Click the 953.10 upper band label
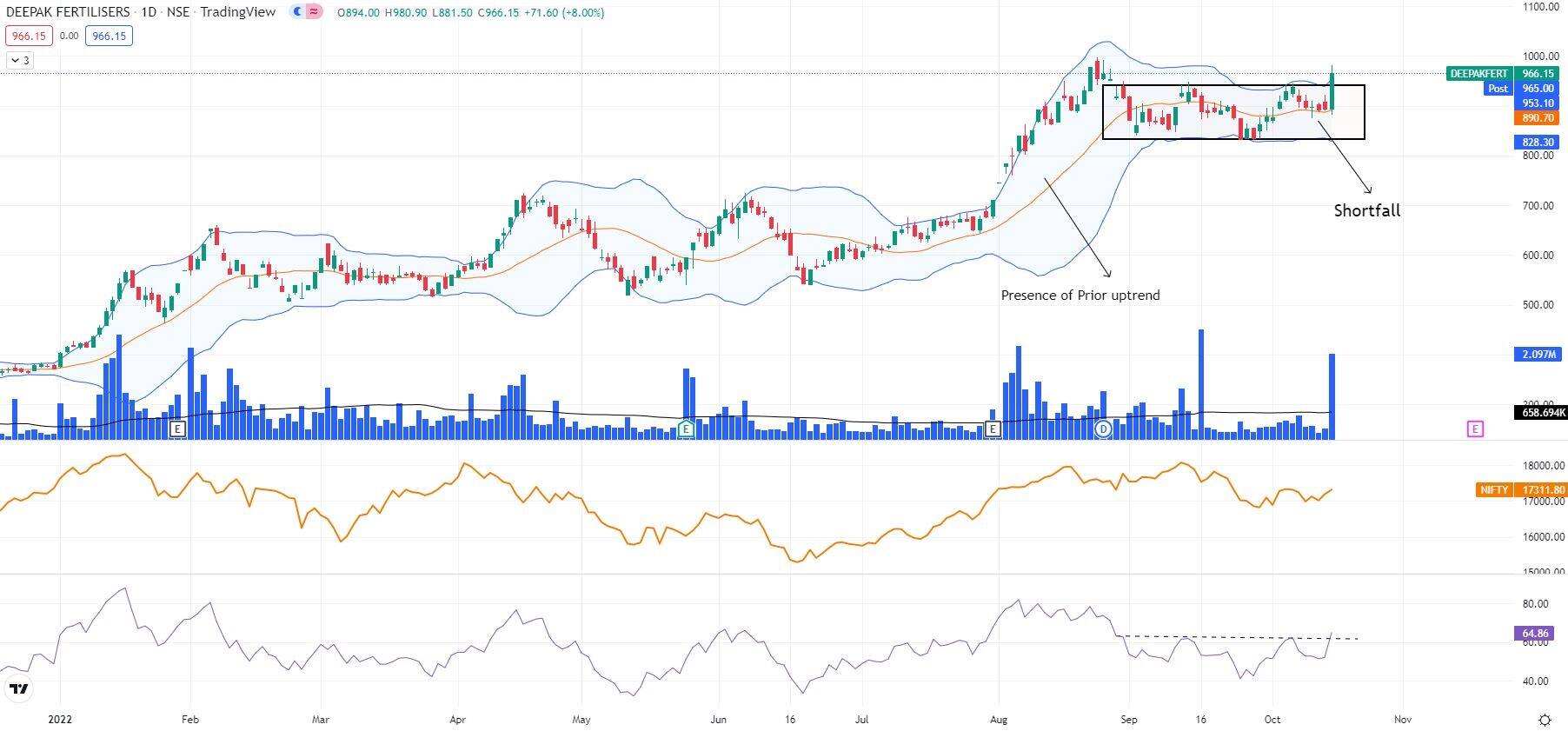The width and height of the screenshot is (1568, 731). point(1538,103)
